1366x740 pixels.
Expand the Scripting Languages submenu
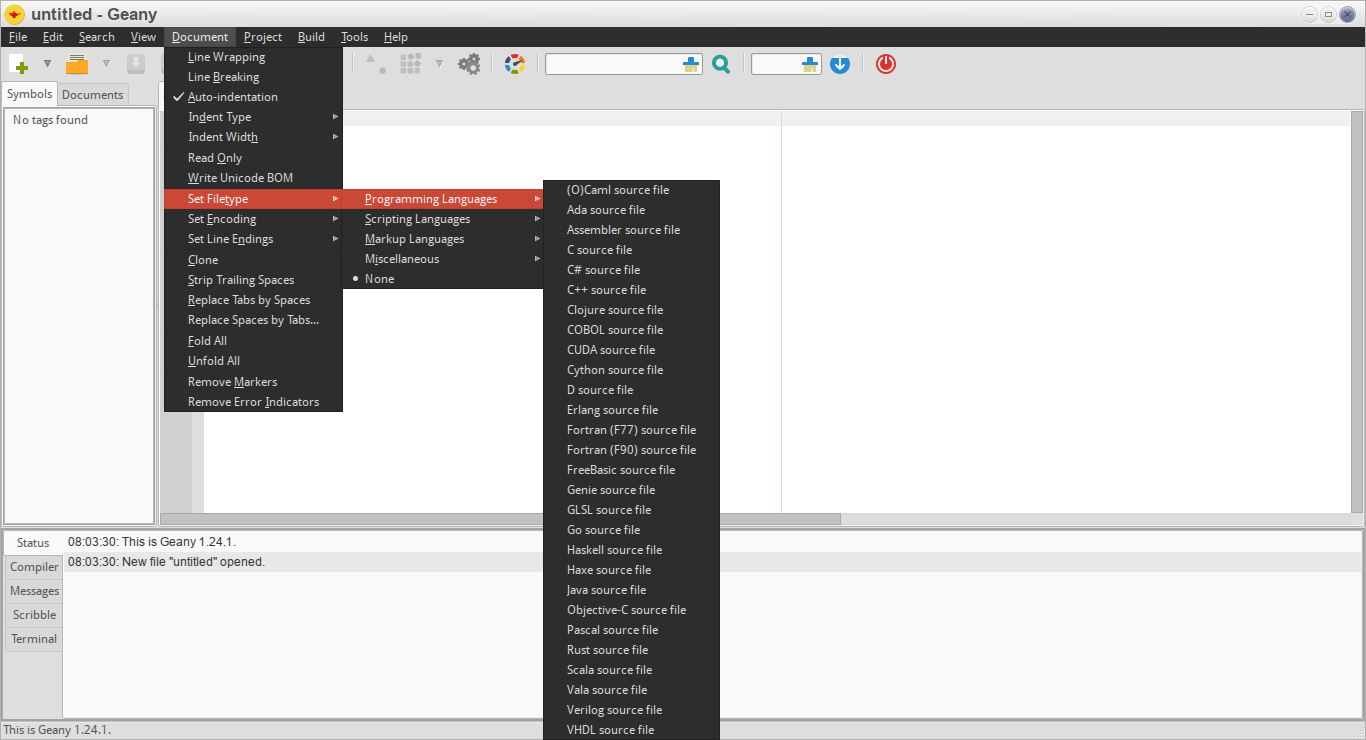443,219
